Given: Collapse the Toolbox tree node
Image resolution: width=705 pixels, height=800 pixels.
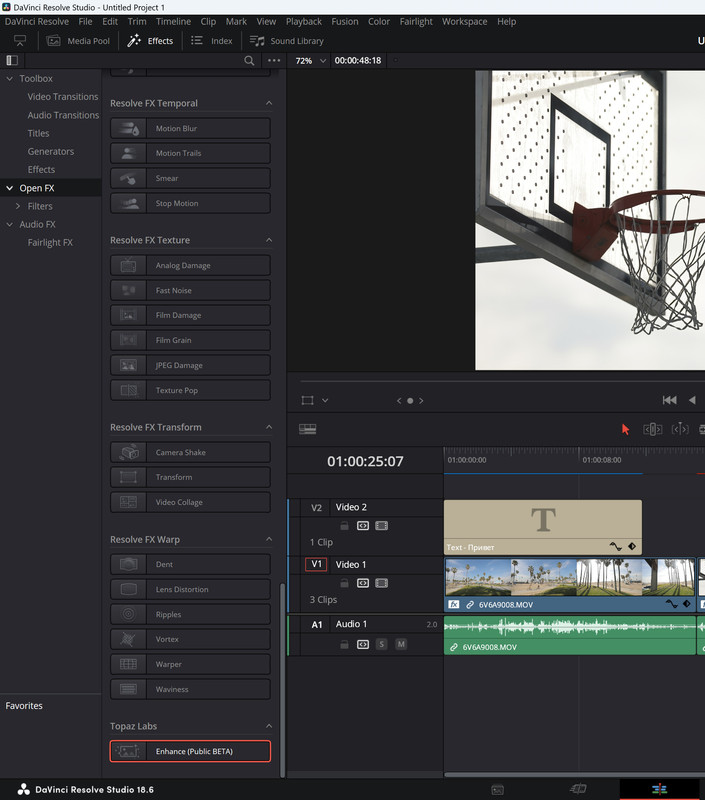Looking at the screenshot, I should (9, 79).
